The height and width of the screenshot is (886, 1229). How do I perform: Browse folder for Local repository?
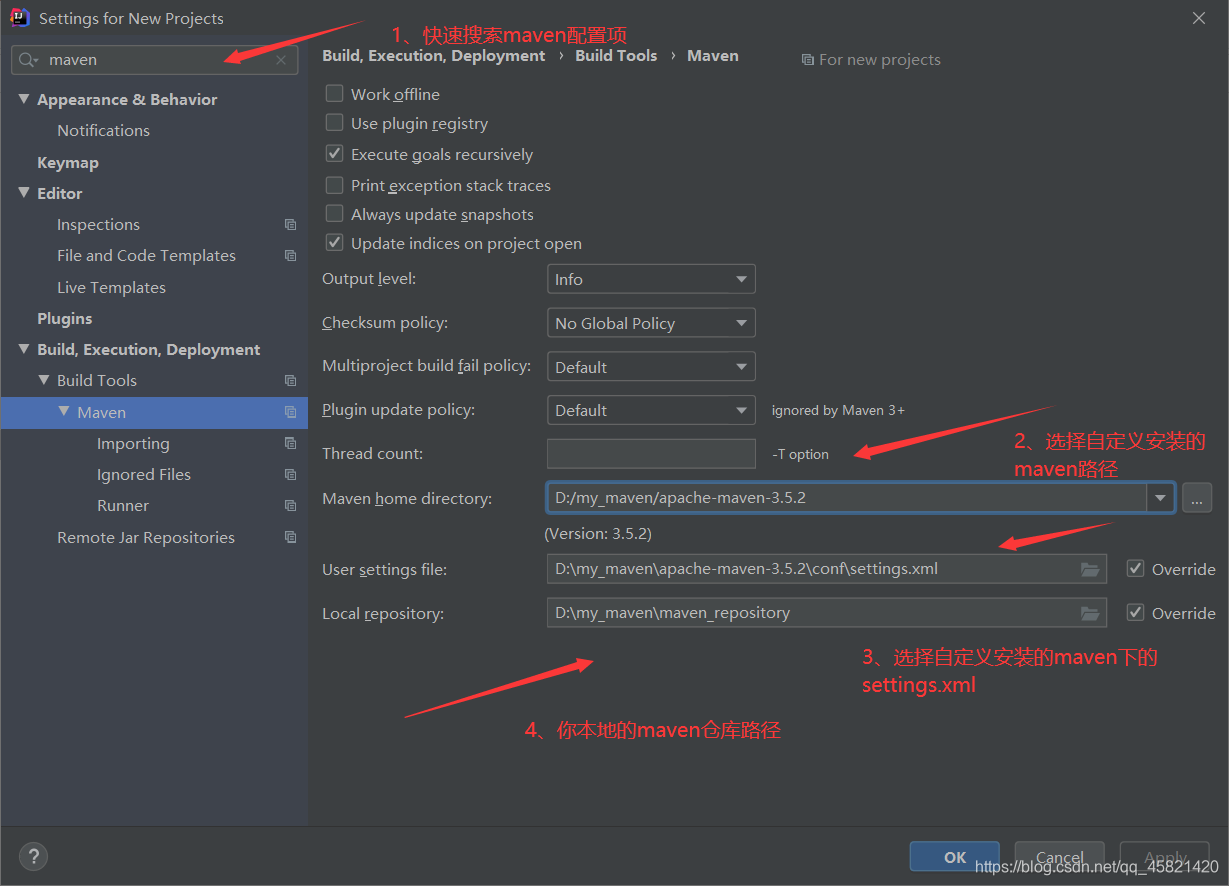(1090, 613)
